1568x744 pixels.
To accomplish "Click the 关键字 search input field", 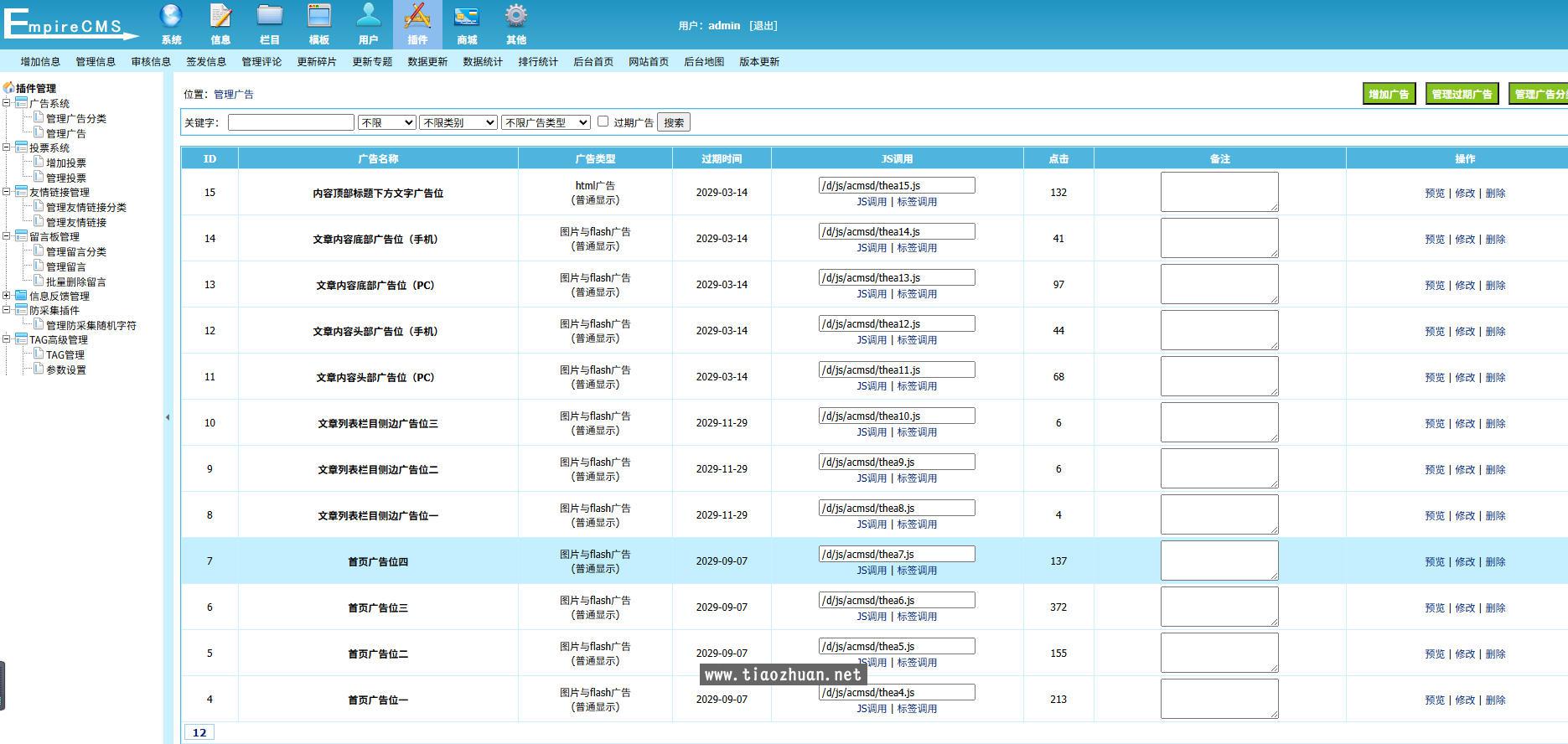I will click(291, 122).
